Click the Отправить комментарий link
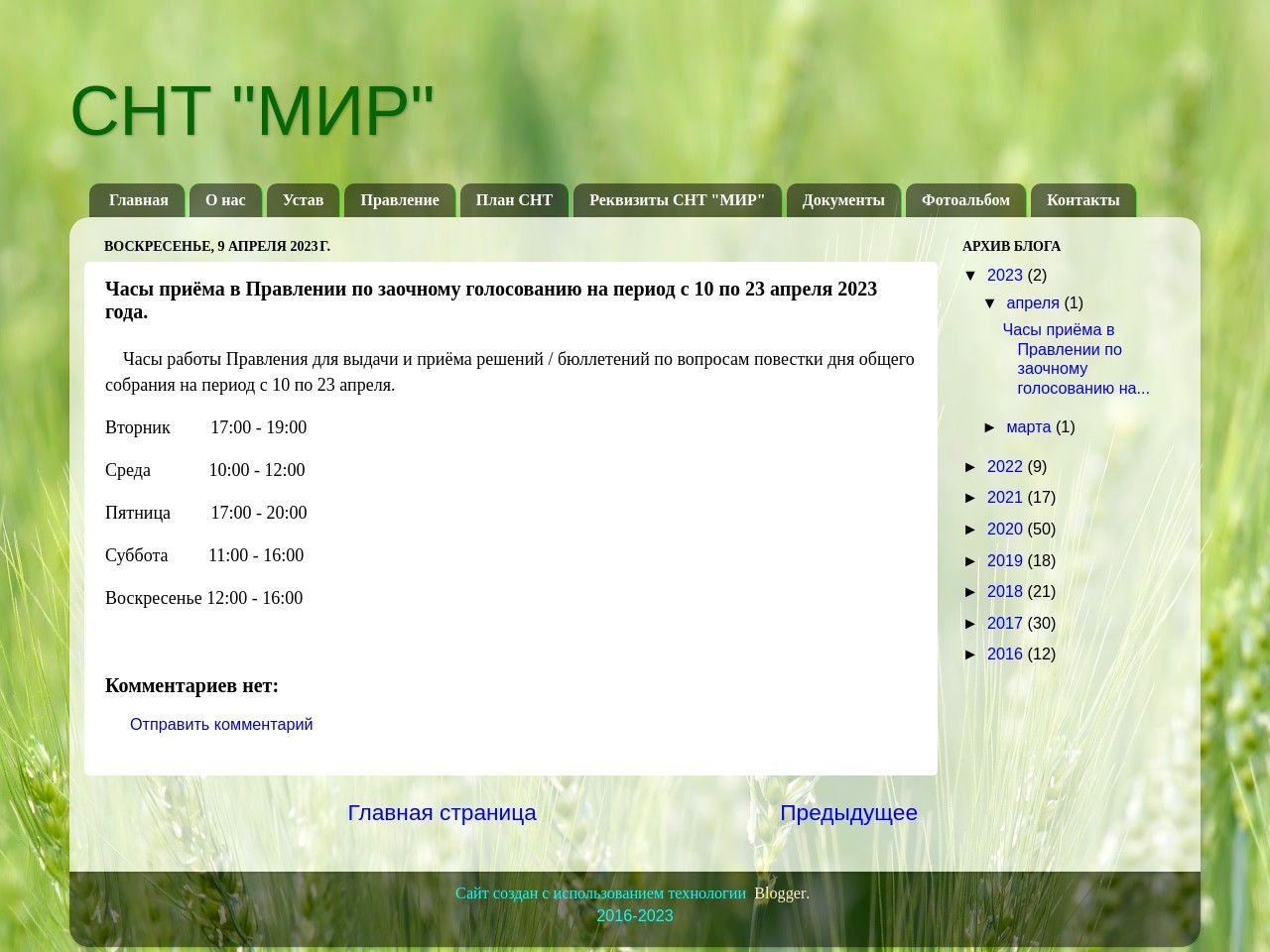The height and width of the screenshot is (952, 1270). pos(221,725)
